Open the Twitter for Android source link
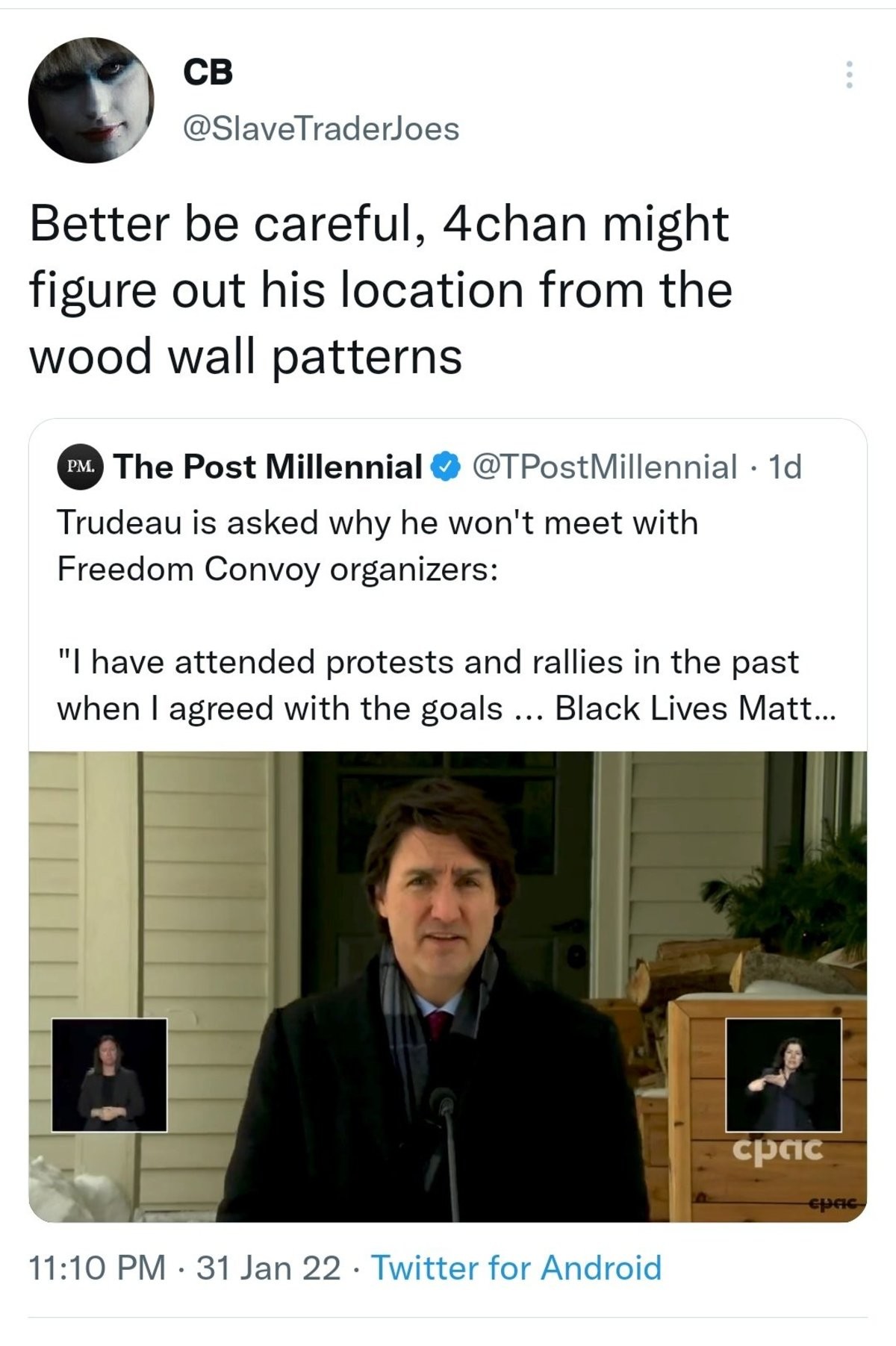This screenshot has width=896, height=1346. [516, 1268]
